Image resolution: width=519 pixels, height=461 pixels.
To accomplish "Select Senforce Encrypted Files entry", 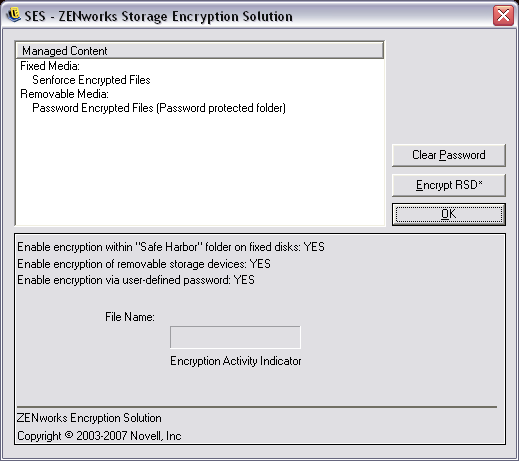I will (91, 80).
